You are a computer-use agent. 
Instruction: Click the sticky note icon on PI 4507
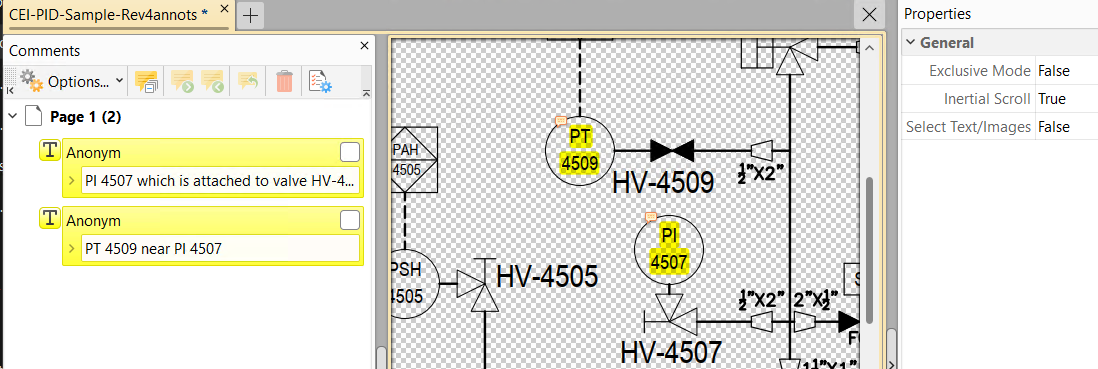coord(650,217)
